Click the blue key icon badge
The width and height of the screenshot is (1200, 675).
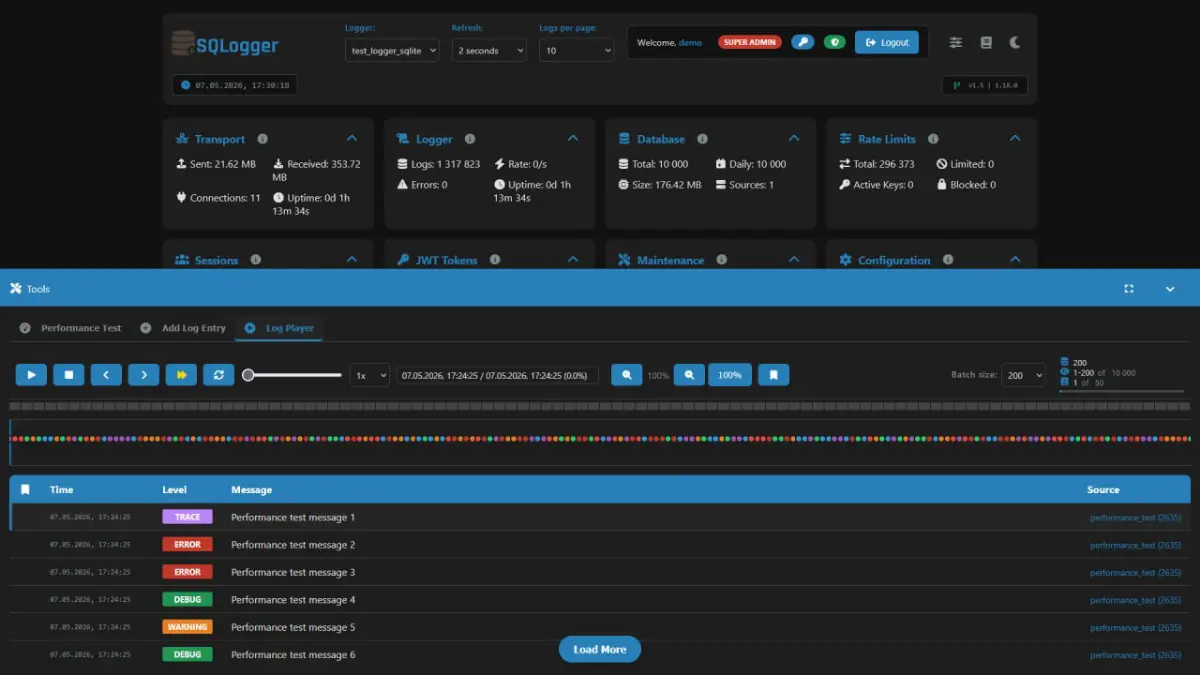pyautogui.click(x=802, y=42)
